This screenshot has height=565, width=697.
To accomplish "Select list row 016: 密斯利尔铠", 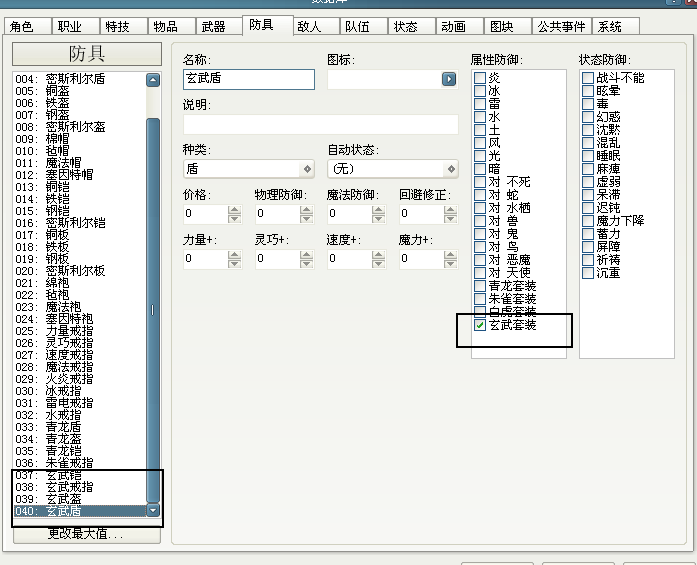I will click(x=80, y=223).
